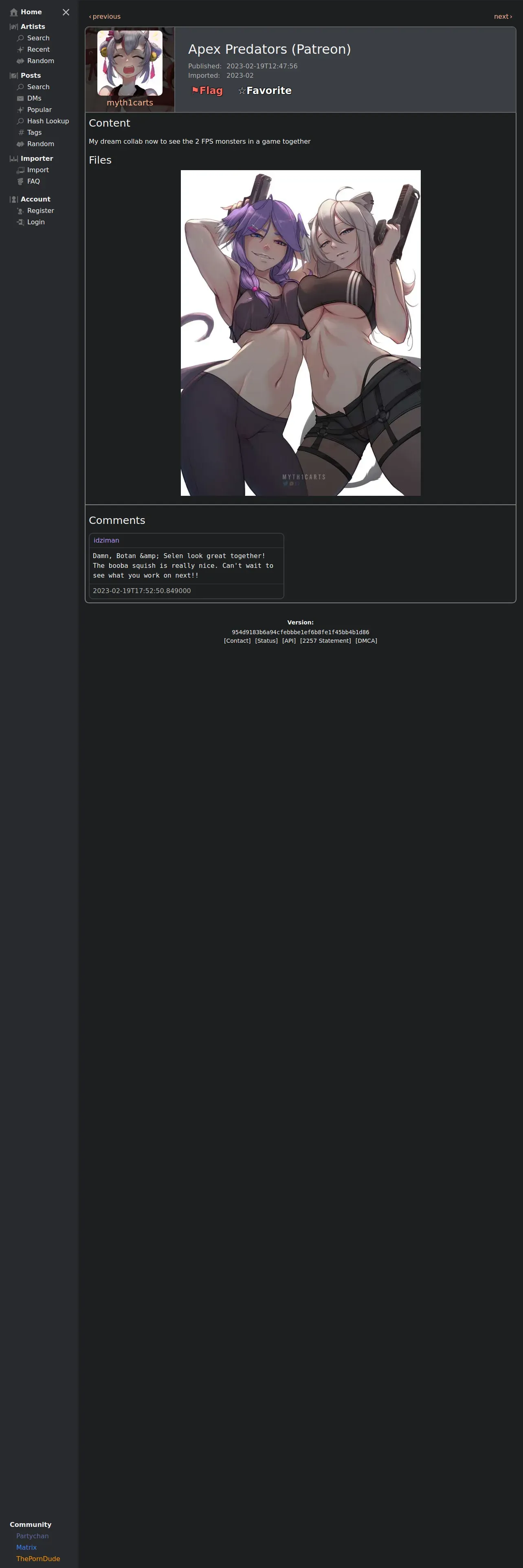Click the Home house icon
The width and height of the screenshot is (523, 1568).
(14, 12)
